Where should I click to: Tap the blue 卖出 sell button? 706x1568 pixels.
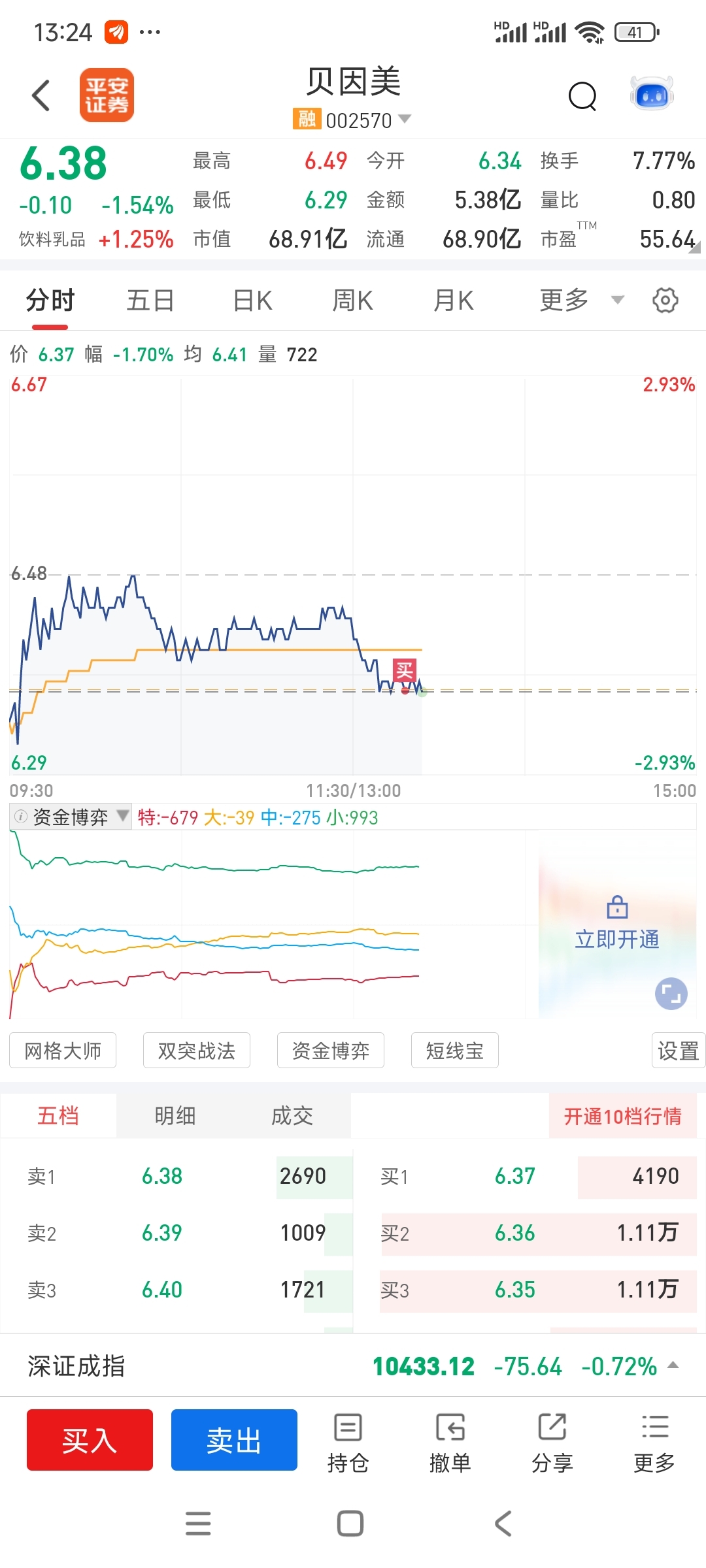point(234,1440)
